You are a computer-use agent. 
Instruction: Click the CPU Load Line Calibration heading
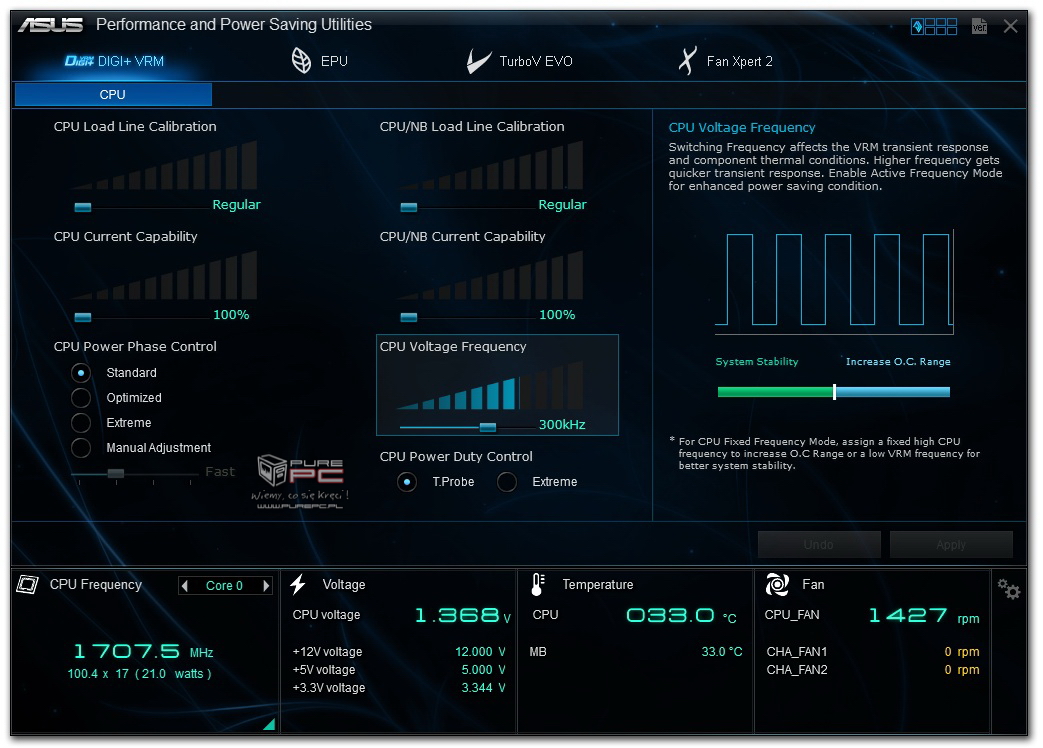[135, 126]
